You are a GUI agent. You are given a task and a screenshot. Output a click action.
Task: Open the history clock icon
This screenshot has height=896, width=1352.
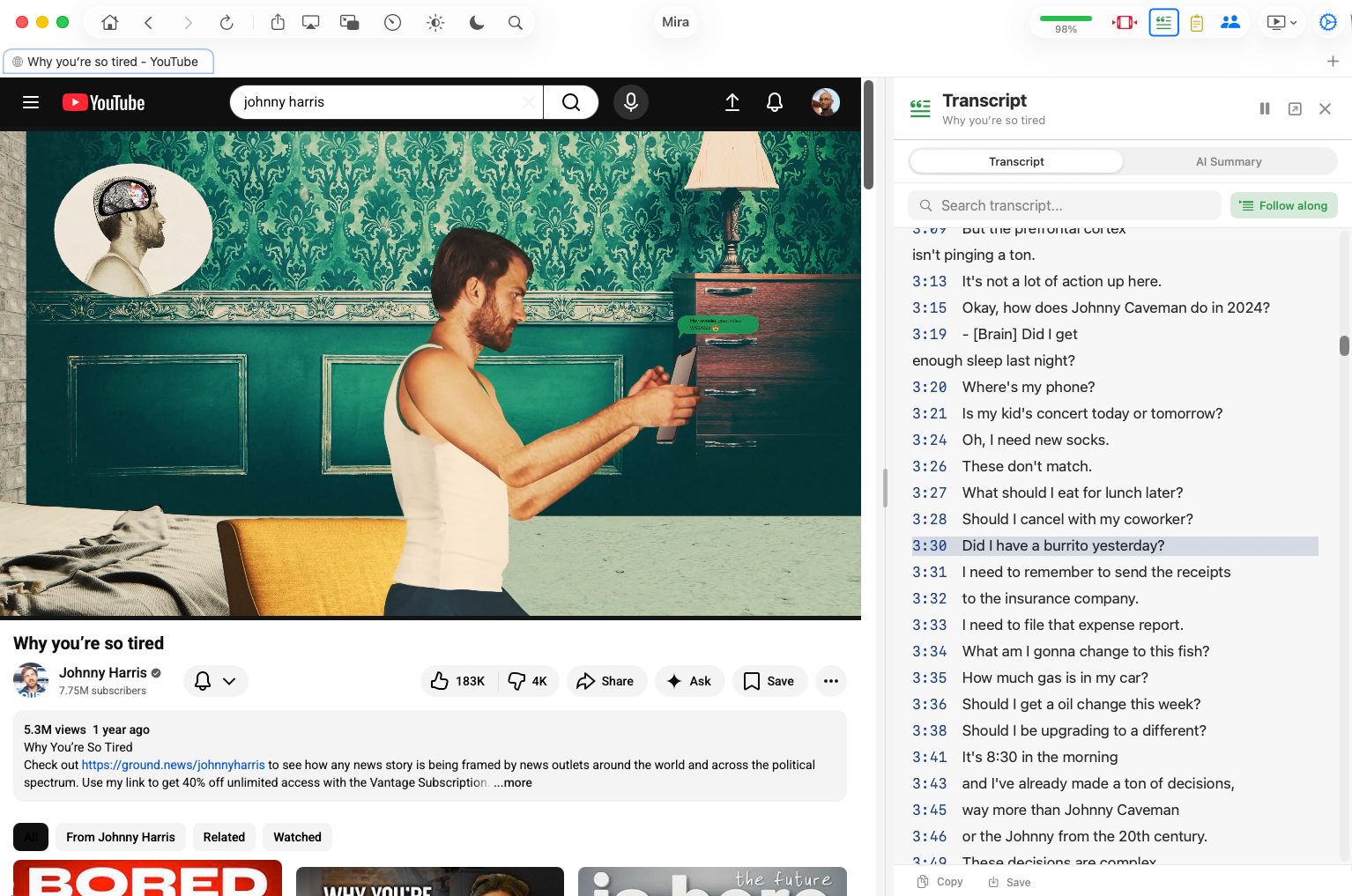click(x=393, y=23)
